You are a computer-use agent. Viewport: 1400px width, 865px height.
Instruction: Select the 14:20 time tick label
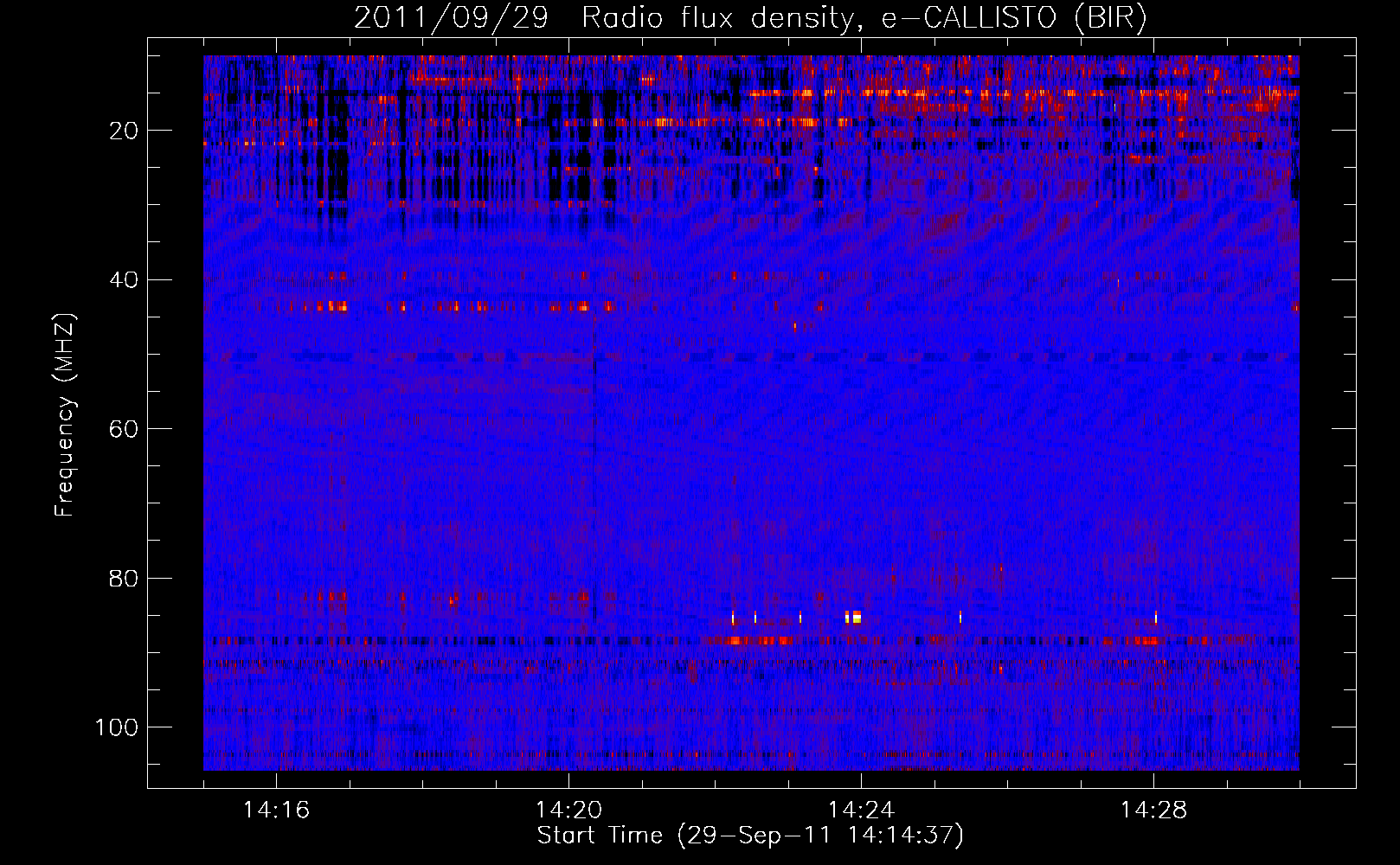click(568, 811)
